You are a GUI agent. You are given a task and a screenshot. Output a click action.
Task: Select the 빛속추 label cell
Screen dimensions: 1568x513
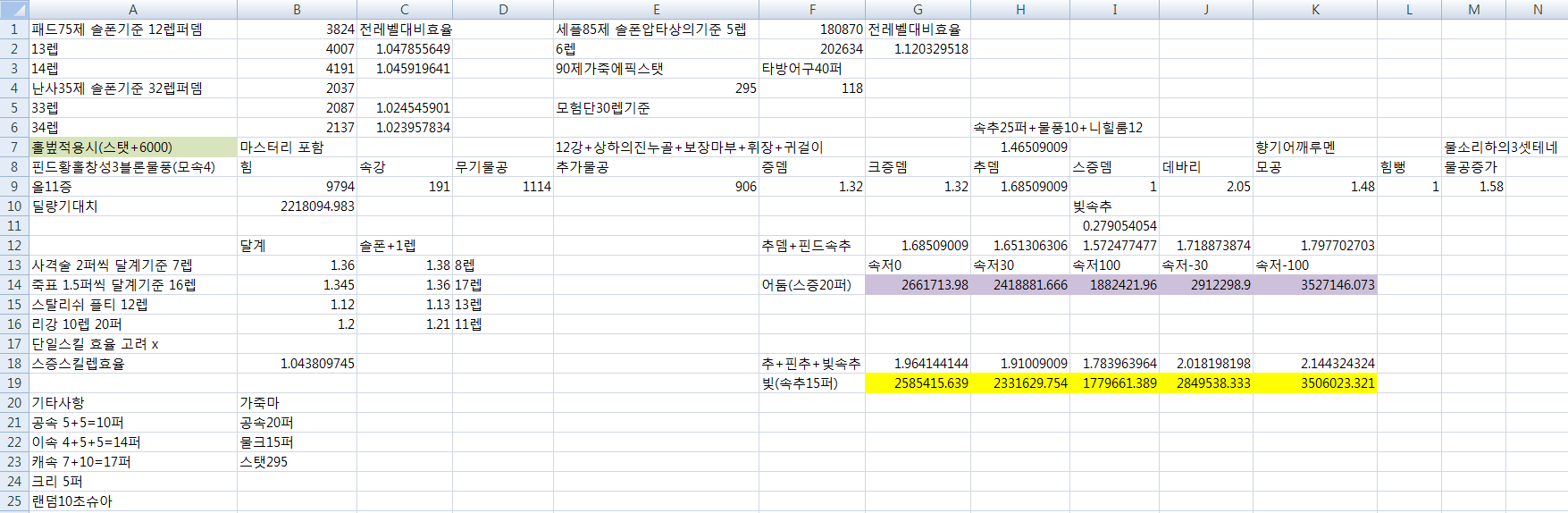click(1114, 206)
